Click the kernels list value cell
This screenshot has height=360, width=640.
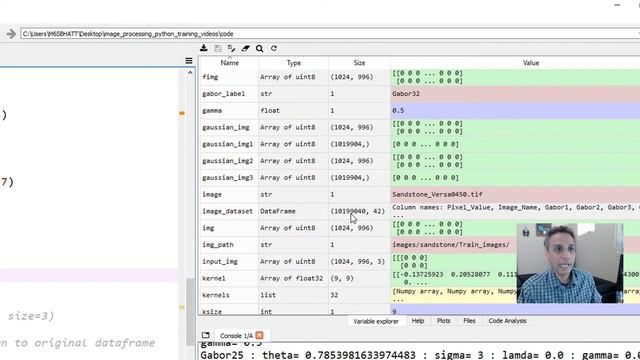(453, 295)
